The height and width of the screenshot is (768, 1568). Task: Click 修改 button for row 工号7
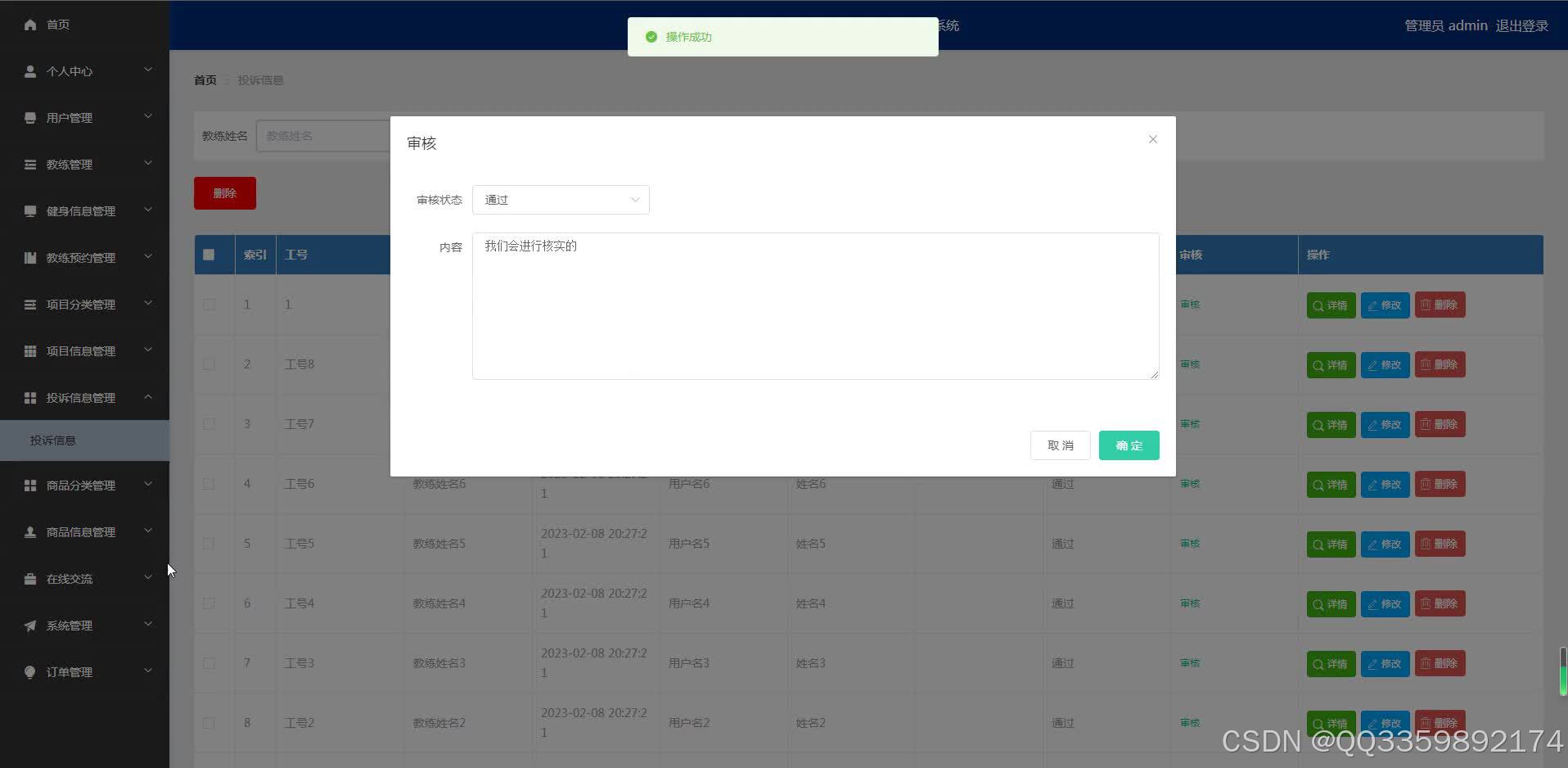pos(1385,425)
